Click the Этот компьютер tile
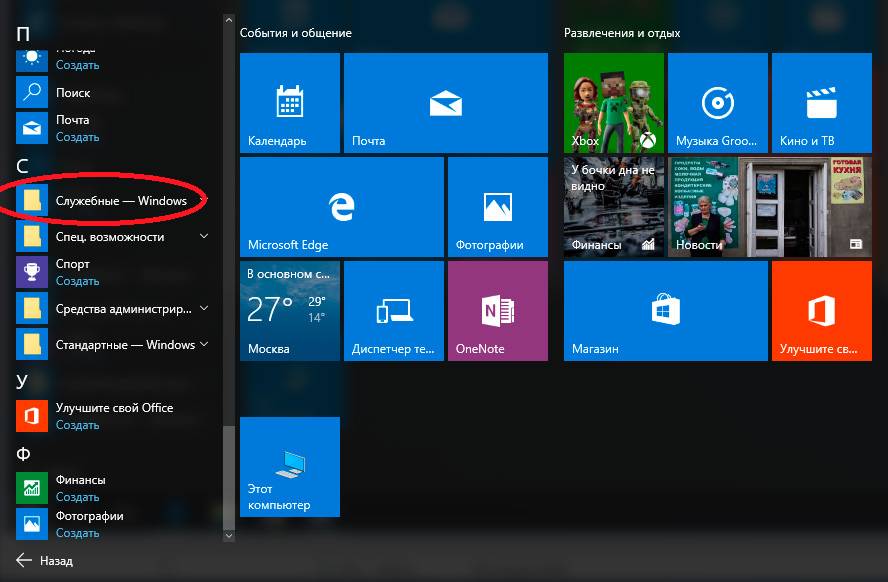Screen dimensions: 888x582 click(290, 466)
